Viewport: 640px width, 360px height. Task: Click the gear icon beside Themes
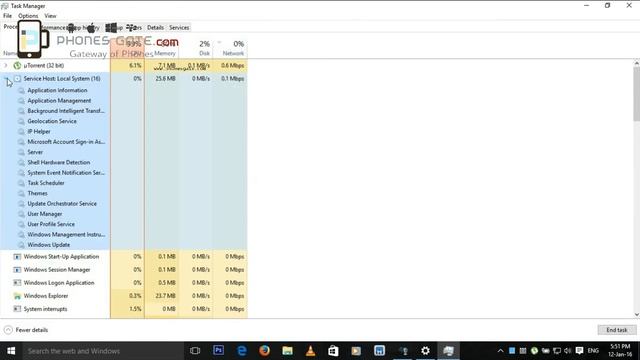click(21, 193)
